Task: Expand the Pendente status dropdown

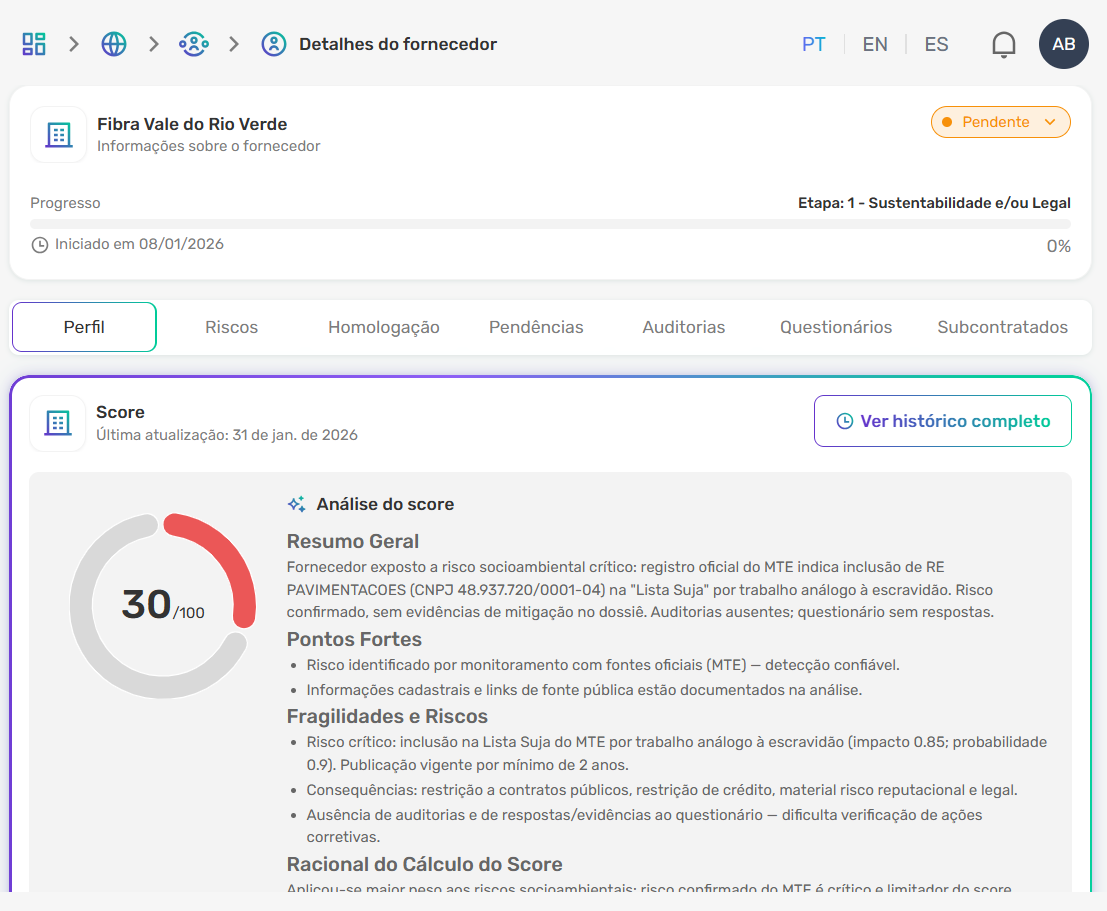Action: pos(1000,122)
